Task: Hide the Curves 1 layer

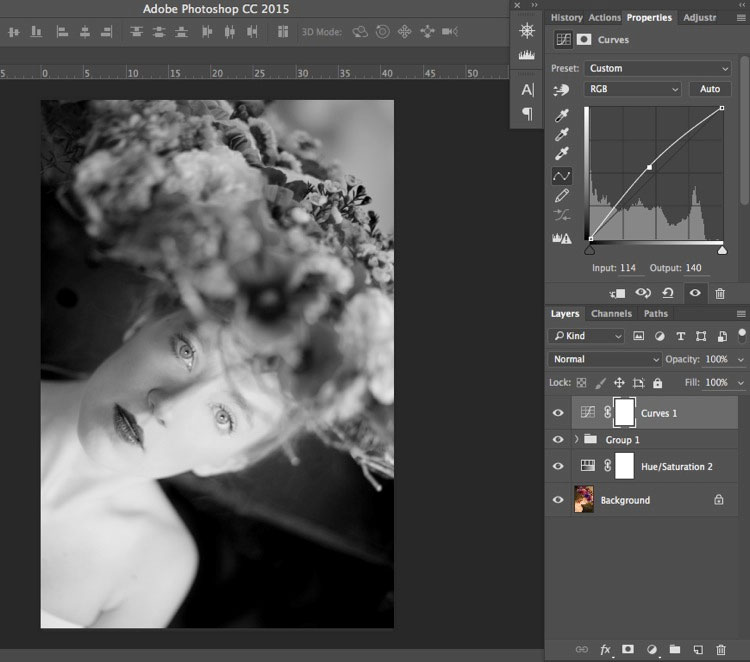Action: coord(558,413)
